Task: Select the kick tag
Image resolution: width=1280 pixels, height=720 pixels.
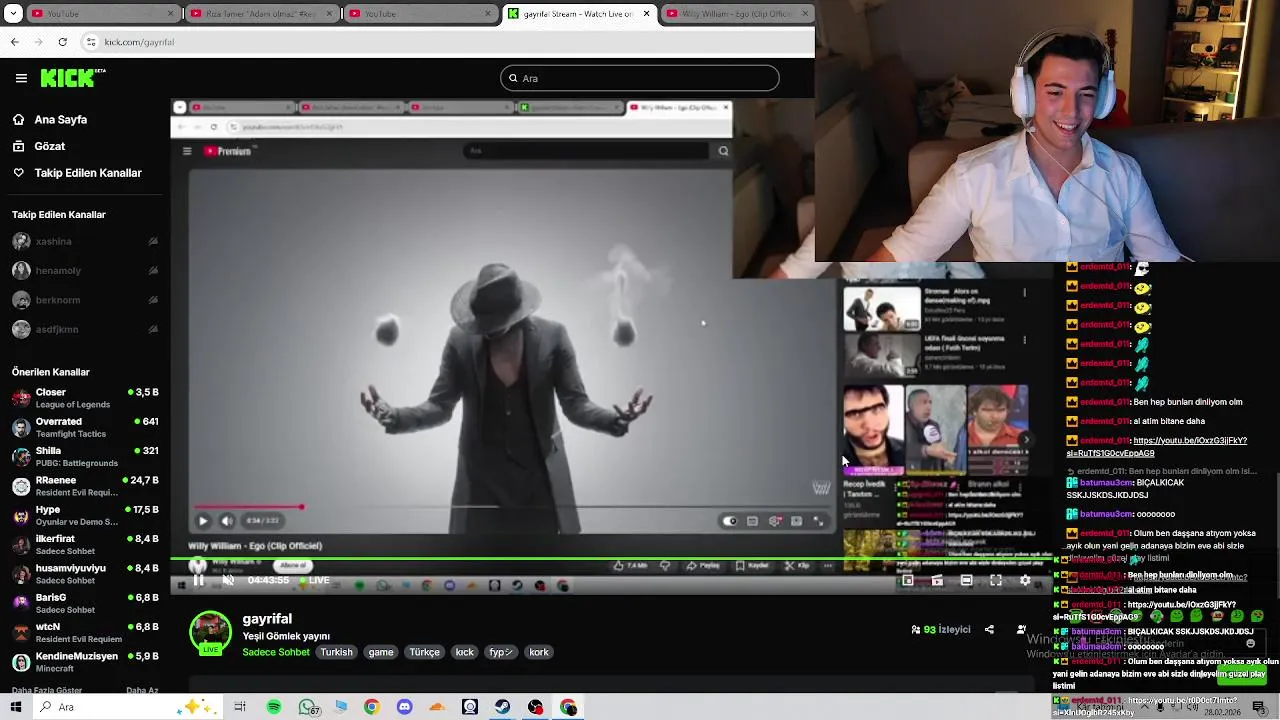Action: 465,652
